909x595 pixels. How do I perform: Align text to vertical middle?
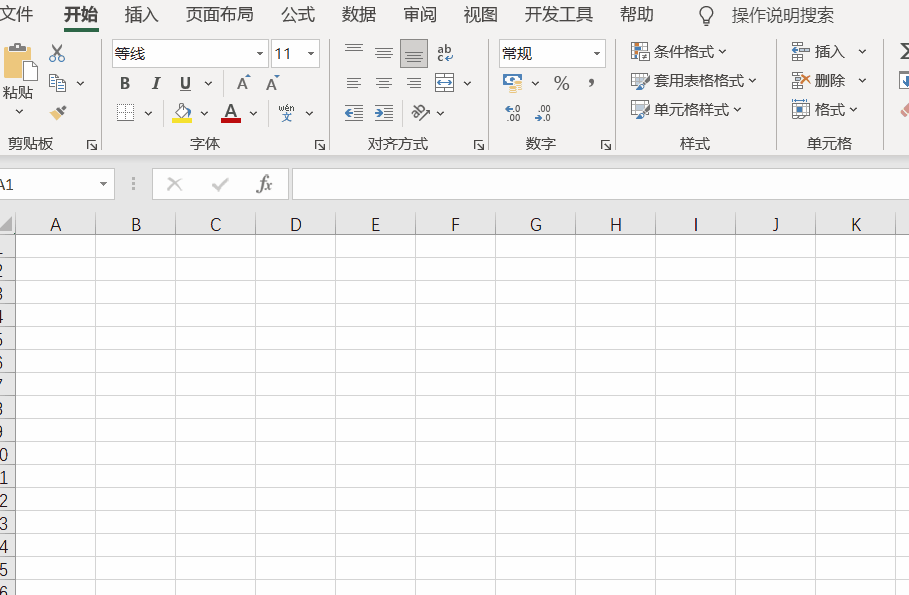click(384, 53)
